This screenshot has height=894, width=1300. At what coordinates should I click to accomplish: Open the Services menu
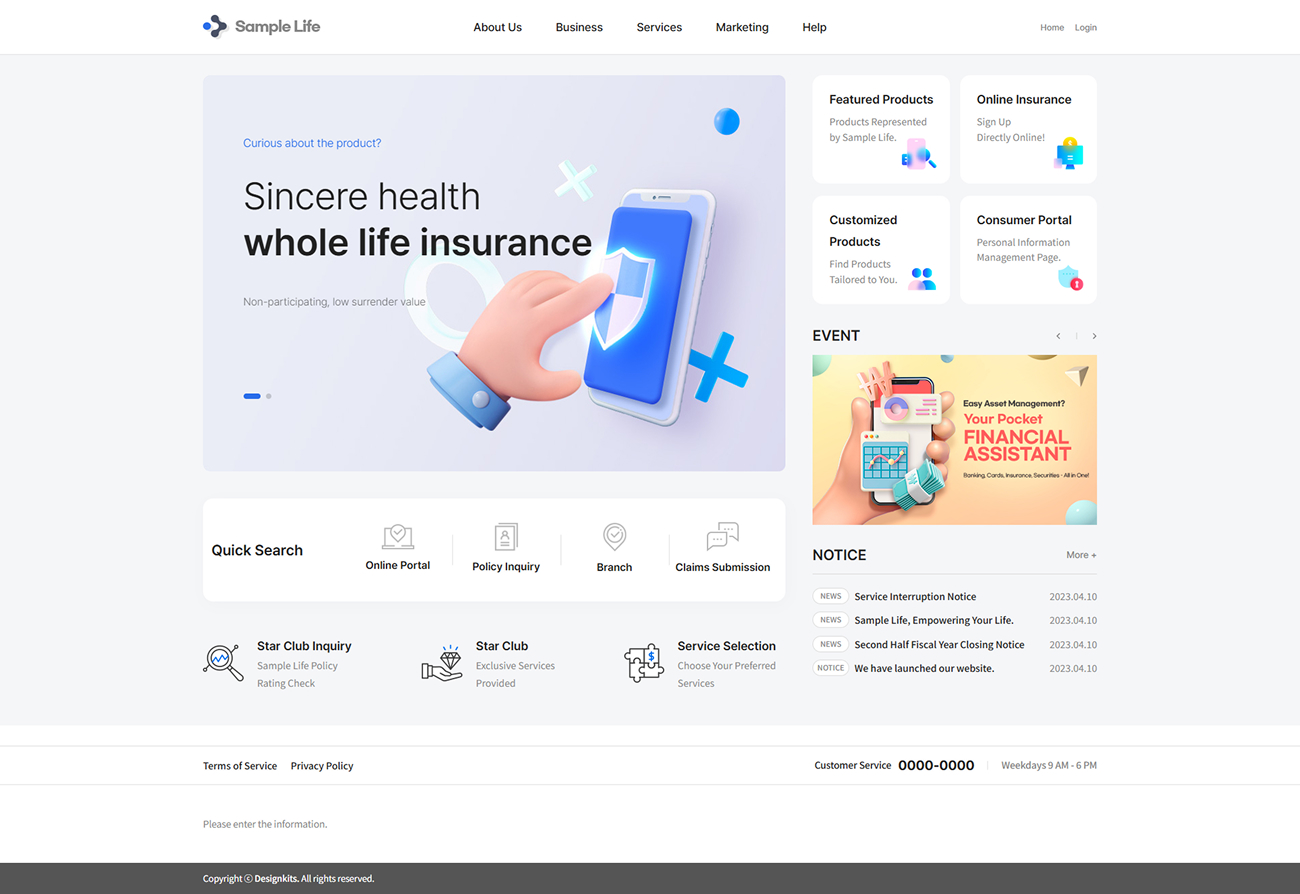click(x=659, y=27)
